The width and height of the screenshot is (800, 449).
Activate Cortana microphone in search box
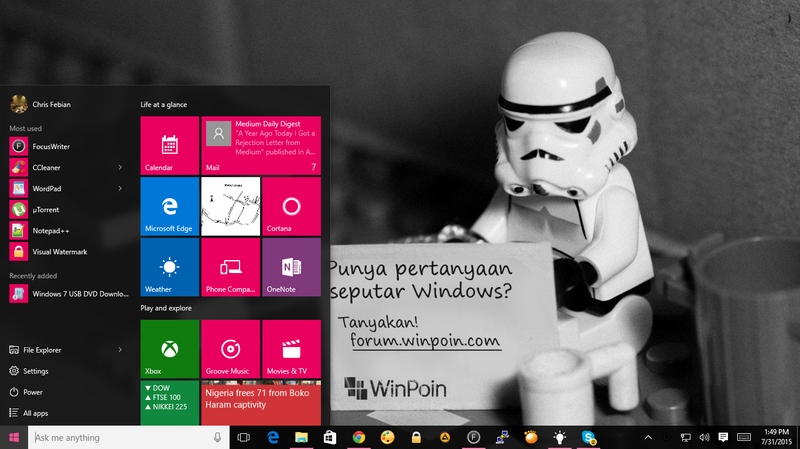[217, 437]
